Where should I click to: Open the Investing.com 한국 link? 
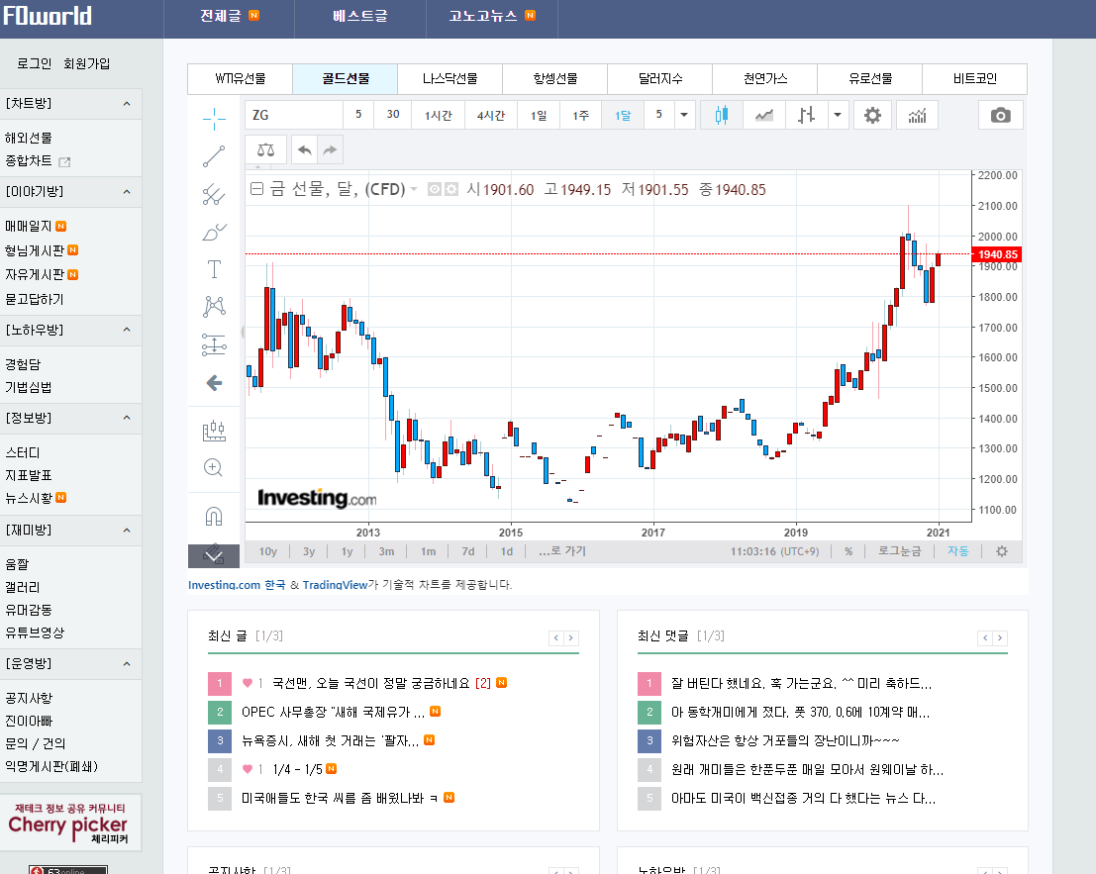point(236,585)
